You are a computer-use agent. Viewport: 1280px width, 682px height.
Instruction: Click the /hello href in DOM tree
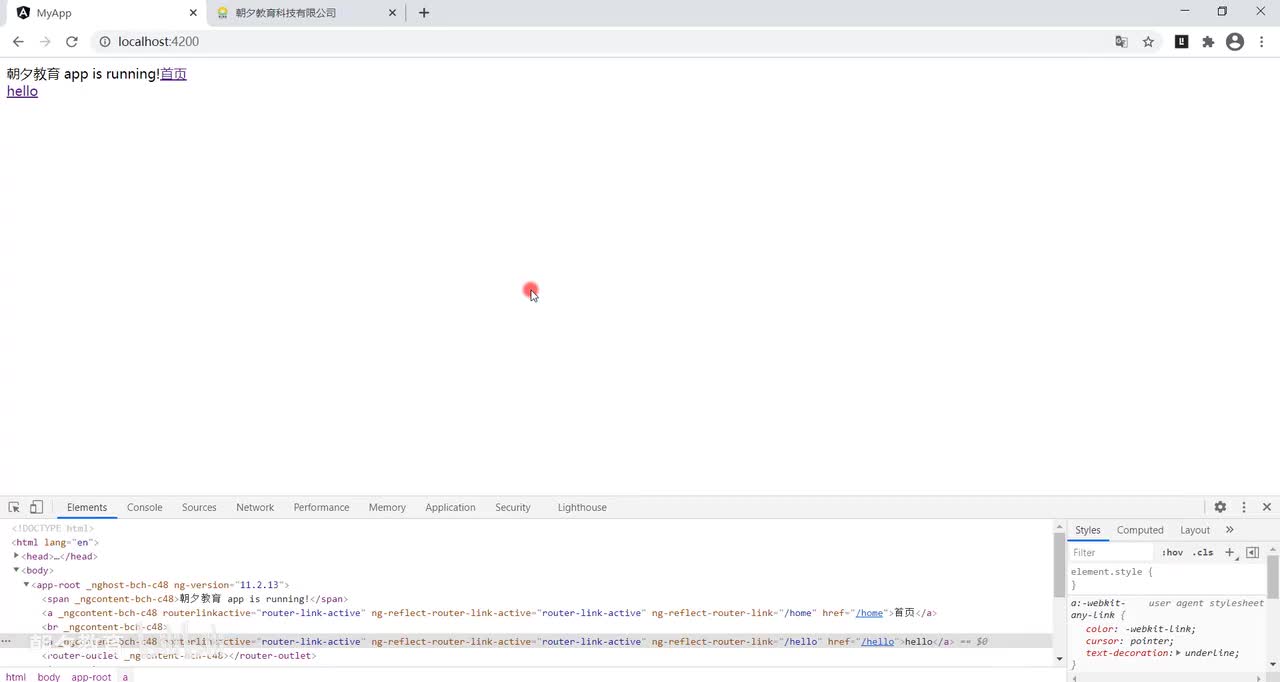click(878, 641)
